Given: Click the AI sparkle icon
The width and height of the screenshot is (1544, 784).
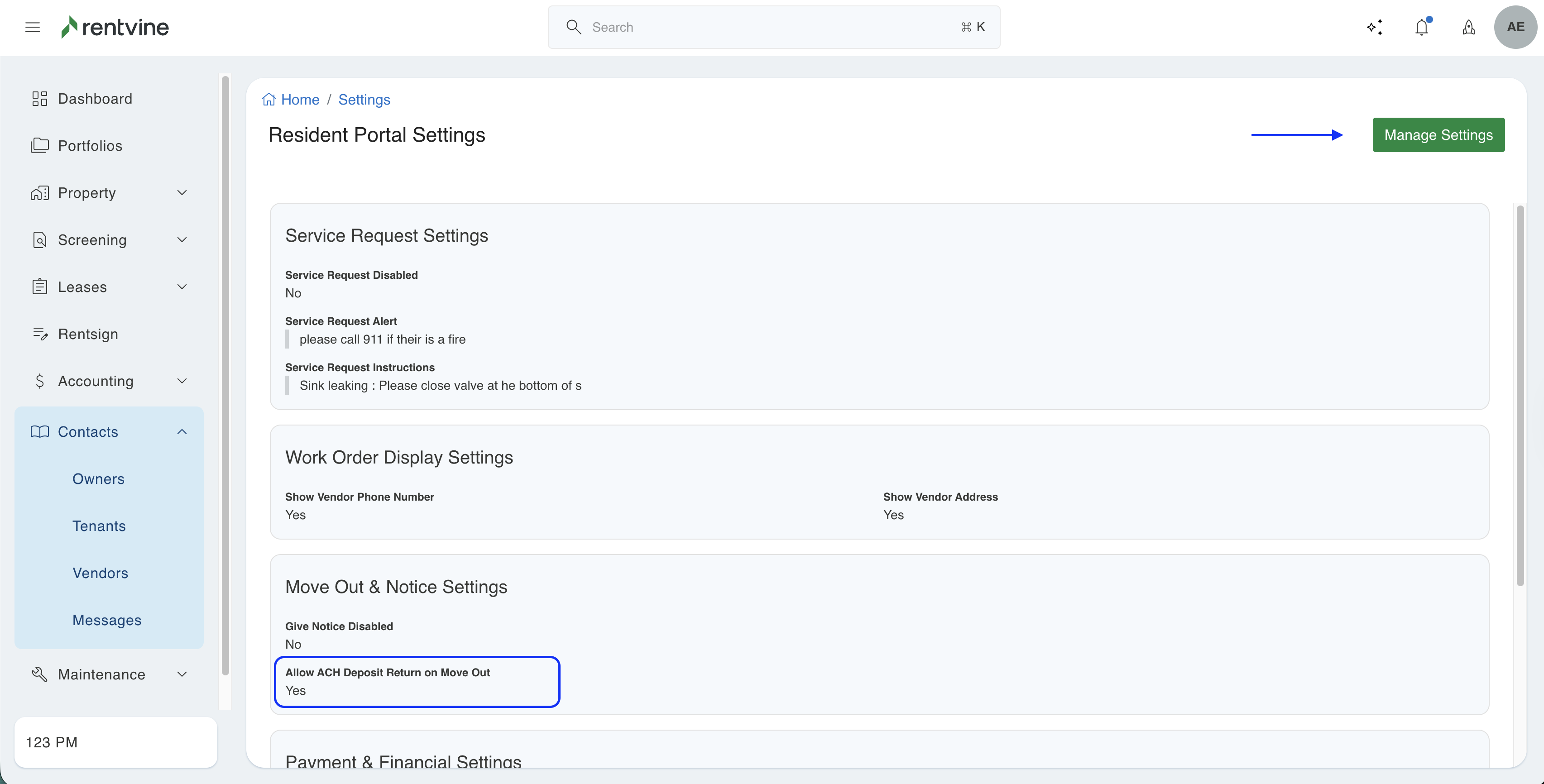Looking at the screenshot, I should tap(1374, 27).
